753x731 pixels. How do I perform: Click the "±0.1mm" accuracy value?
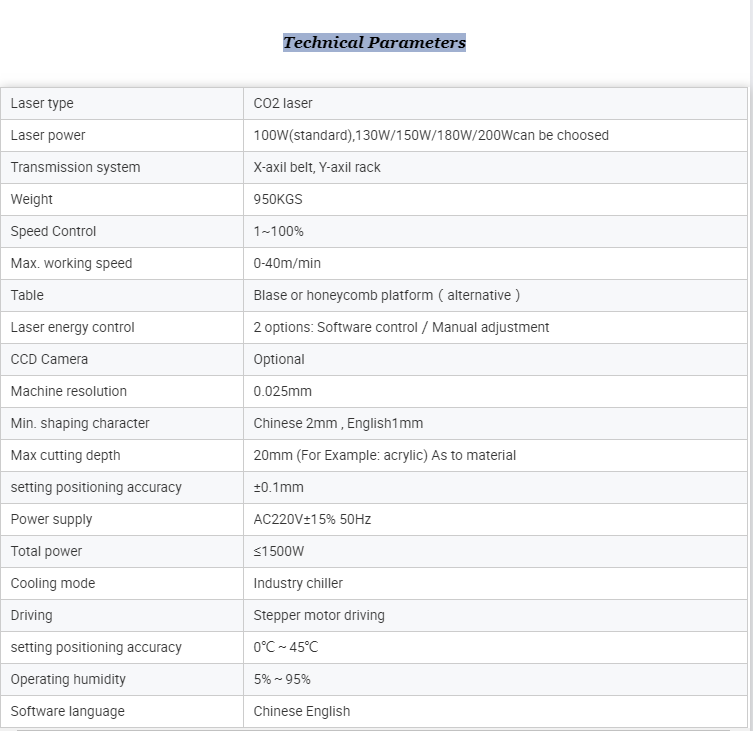(278, 487)
